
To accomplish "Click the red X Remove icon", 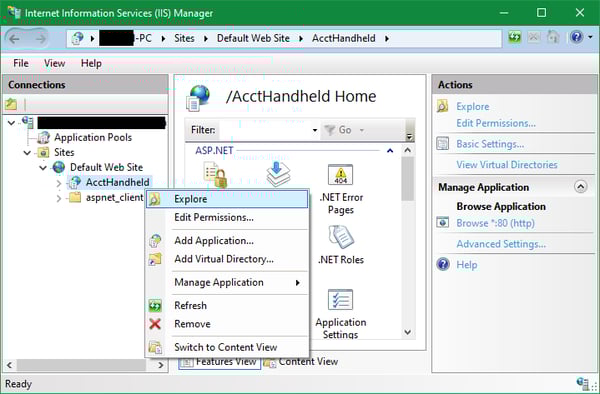I will point(155,324).
